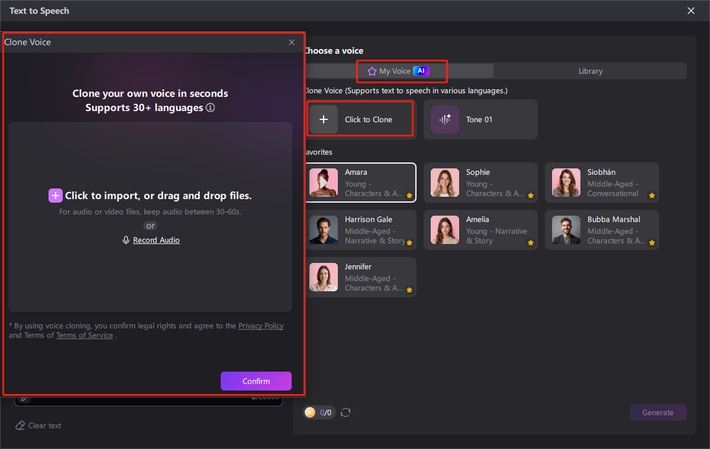Close the Clone Voice dialog
Screen dimensions: 710x449
click(x=291, y=42)
